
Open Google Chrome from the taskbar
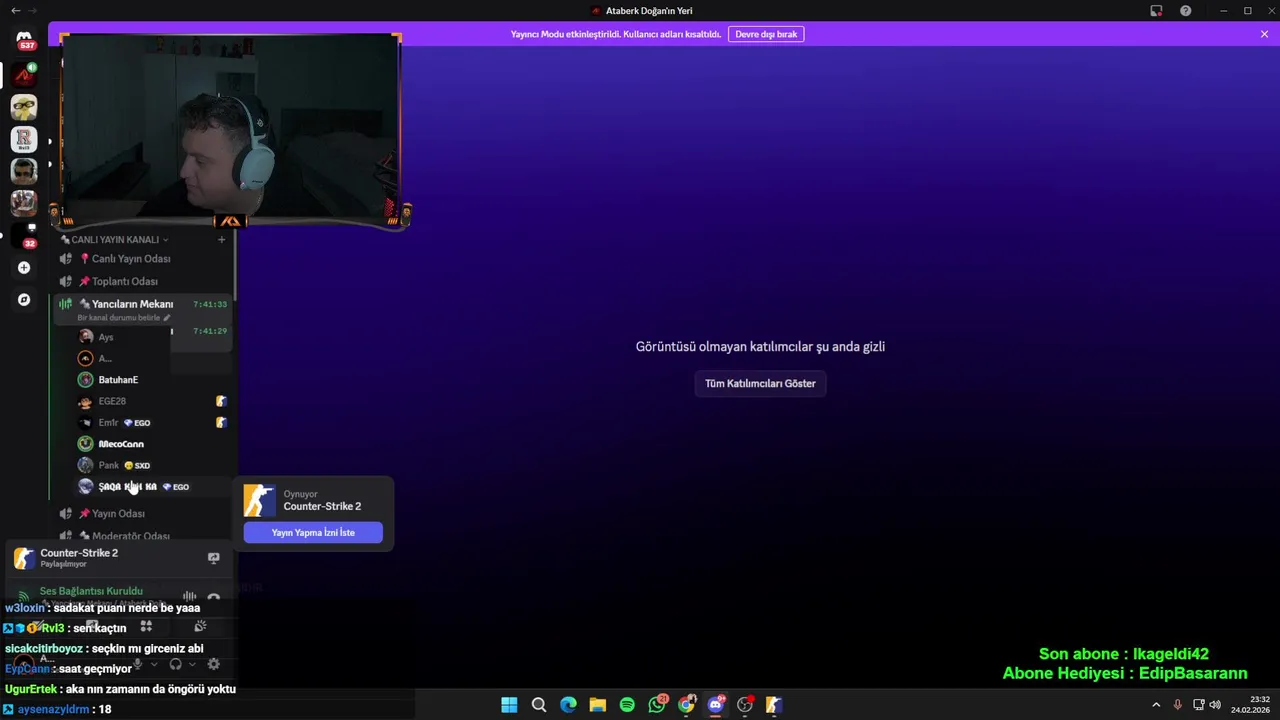point(686,705)
